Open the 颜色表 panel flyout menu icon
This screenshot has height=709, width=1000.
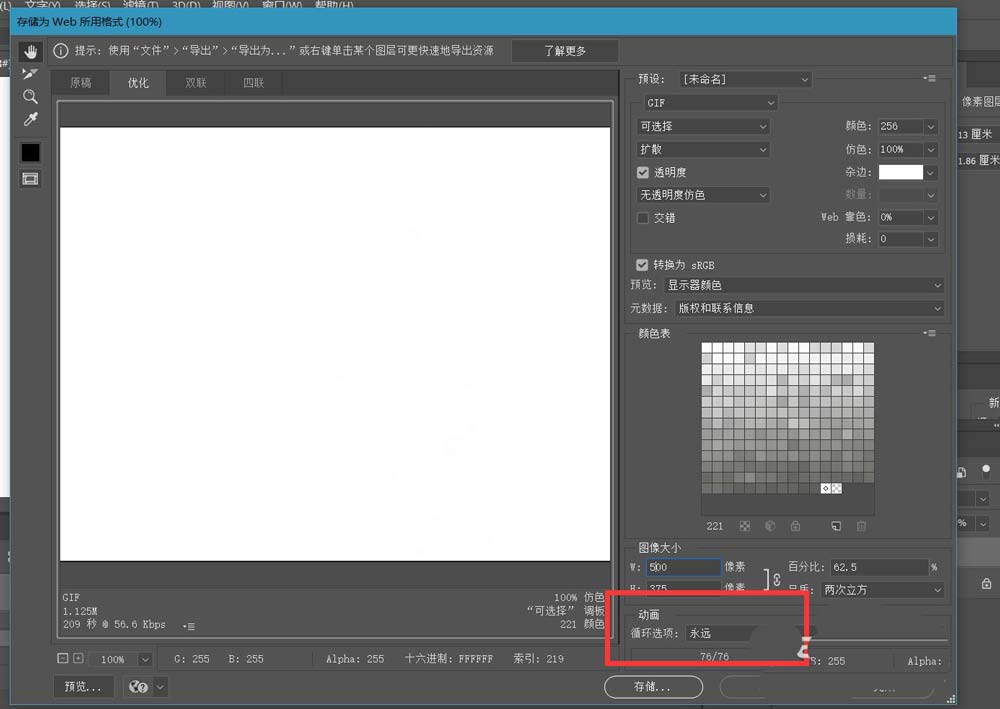pos(930,333)
